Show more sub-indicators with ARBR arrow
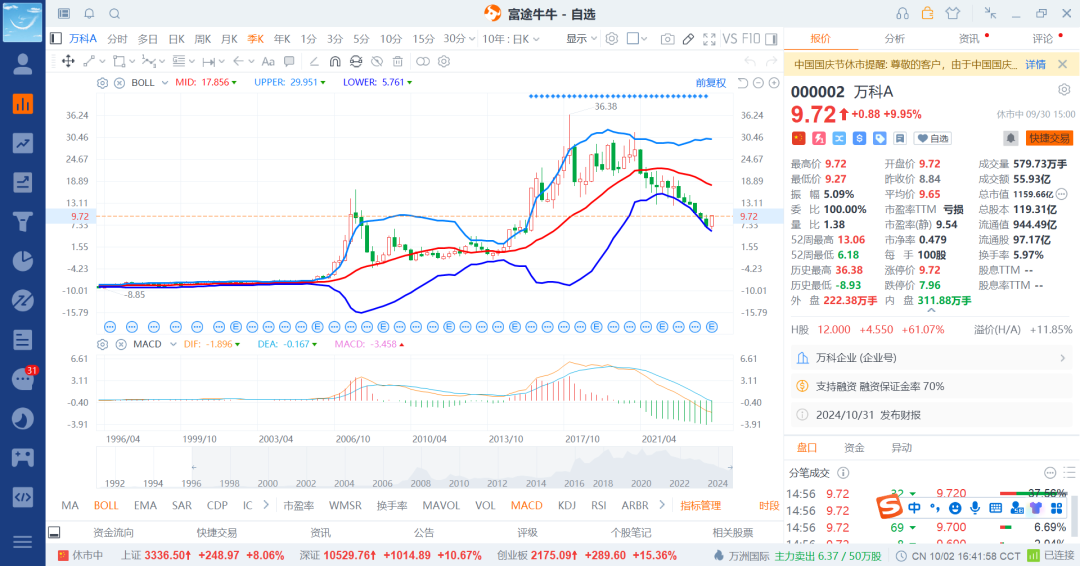This screenshot has height=566, width=1080. pyautogui.click(x=662, y=505)
